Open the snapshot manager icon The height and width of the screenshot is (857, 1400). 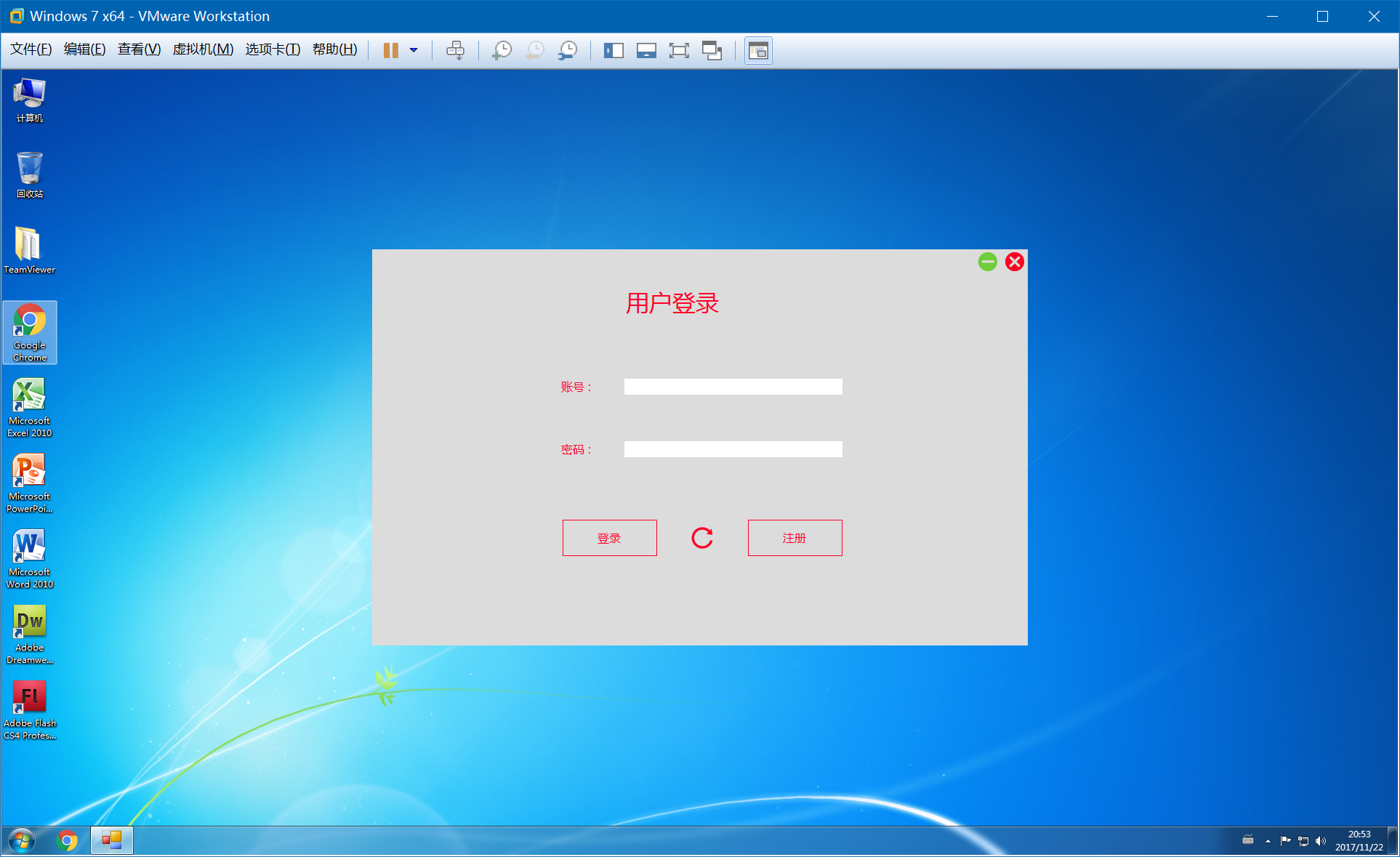[568, 50]
